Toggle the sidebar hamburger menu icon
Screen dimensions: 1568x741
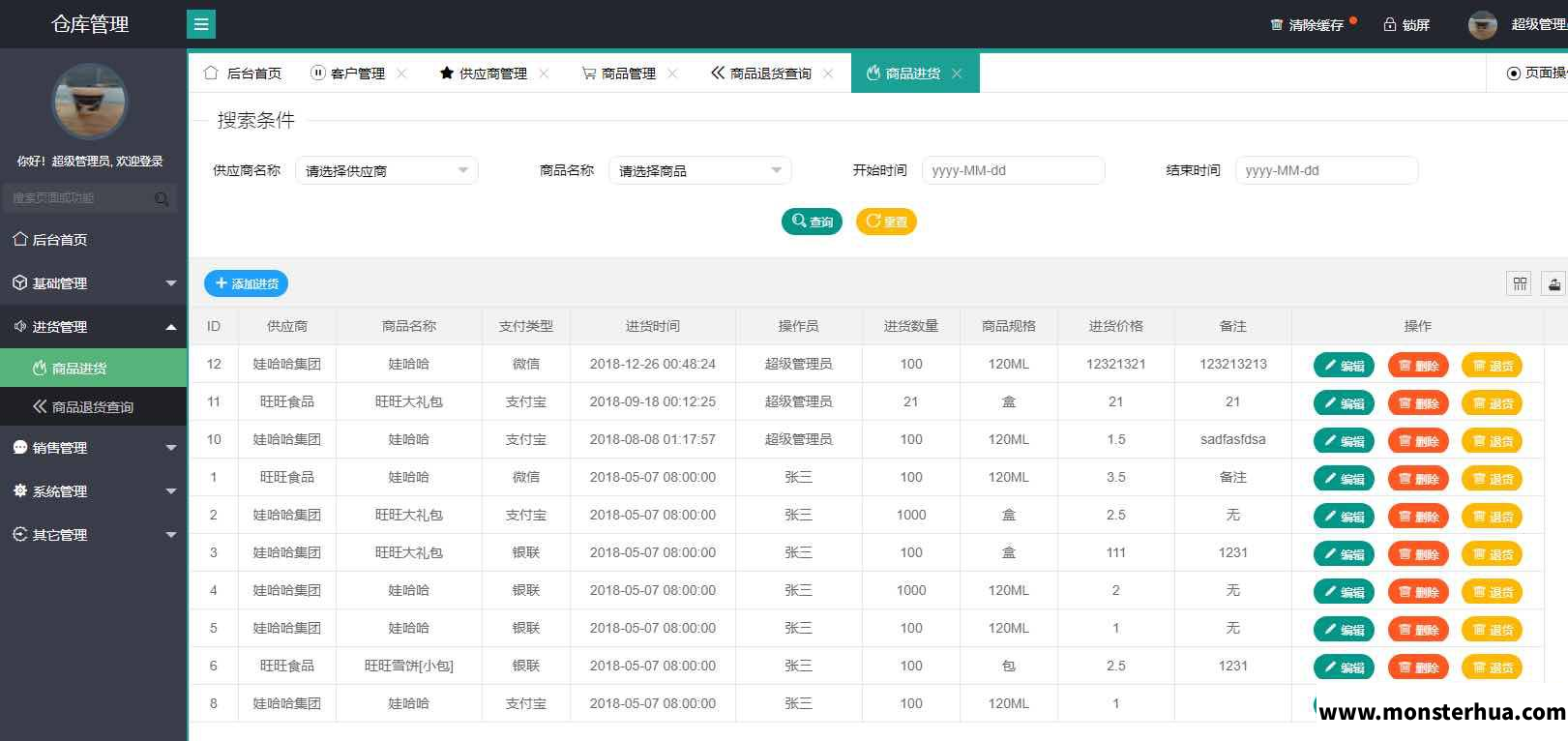click(201, 24)
